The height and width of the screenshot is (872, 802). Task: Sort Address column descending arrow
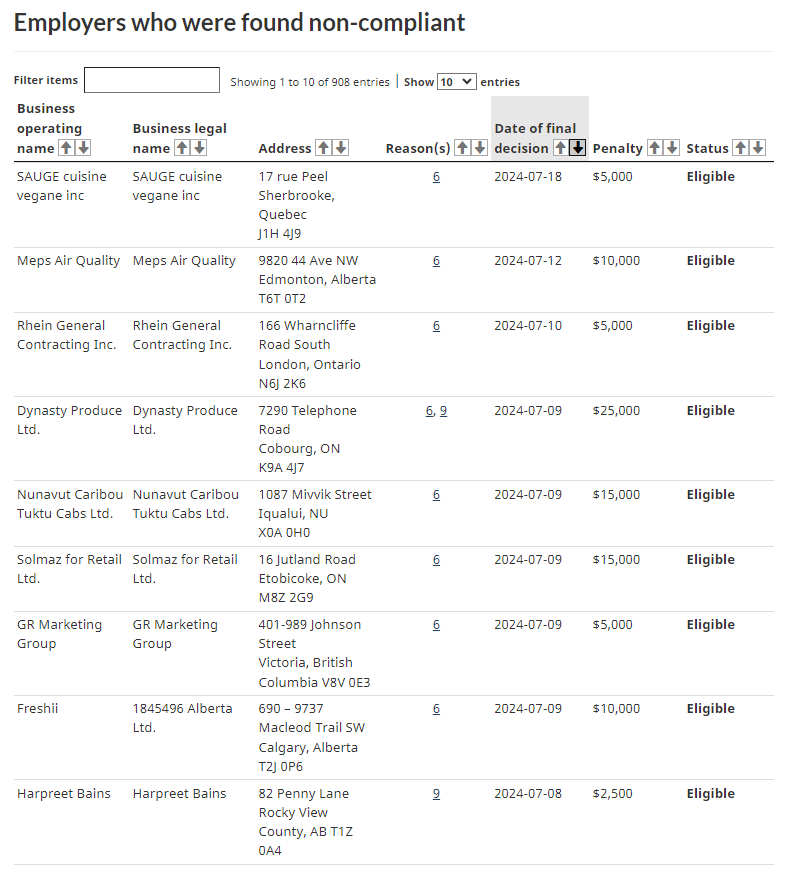coord(341,148)
